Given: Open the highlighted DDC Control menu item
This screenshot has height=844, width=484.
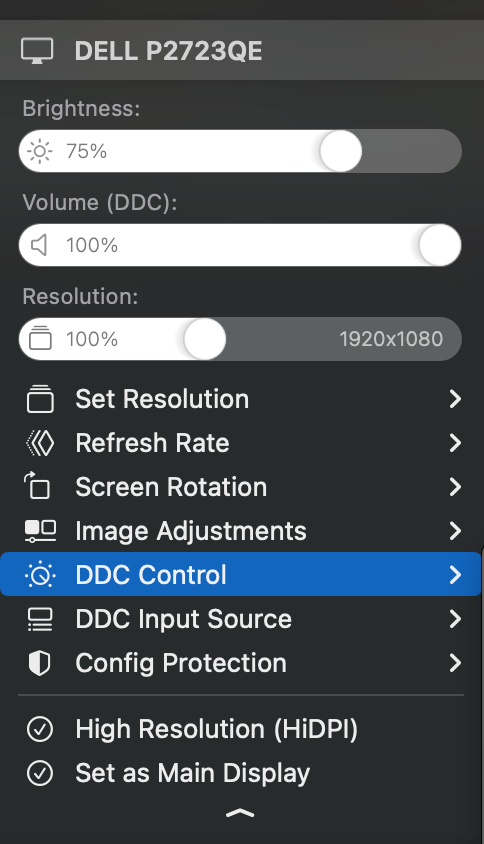Looking at the screenshot, I should click(x=241, y=574).
